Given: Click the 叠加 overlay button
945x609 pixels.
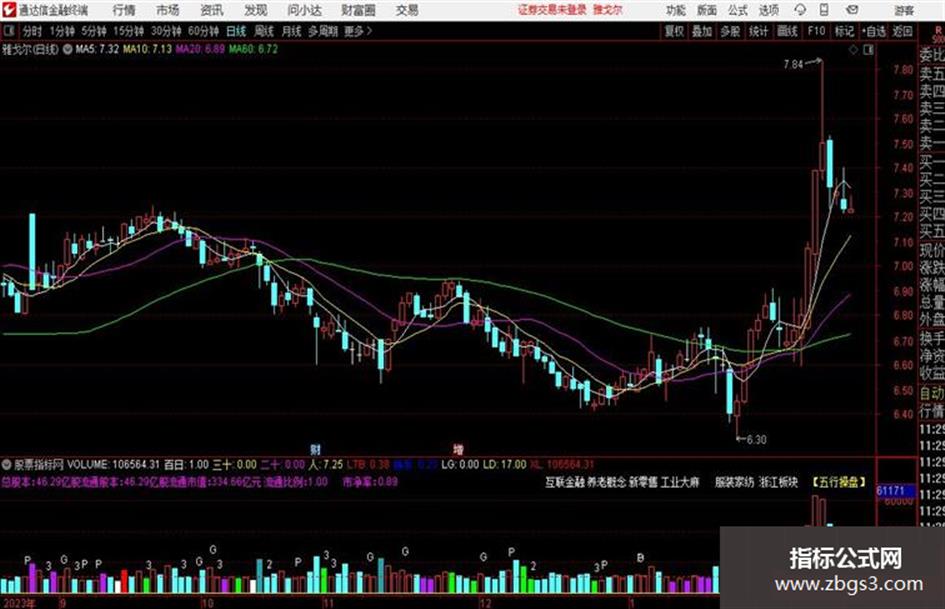Looking at the screenshot, I should pyautogui.click(x=702, y=31).
